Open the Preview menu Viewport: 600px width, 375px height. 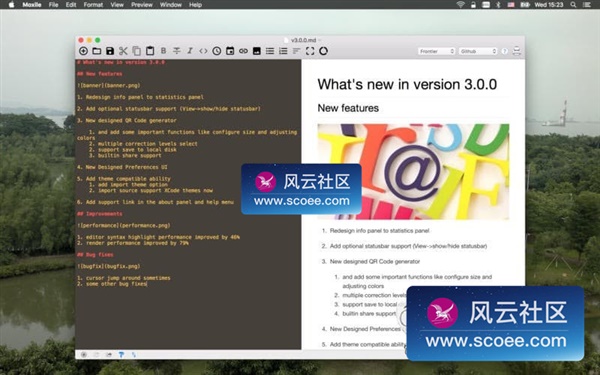point(142,5)
